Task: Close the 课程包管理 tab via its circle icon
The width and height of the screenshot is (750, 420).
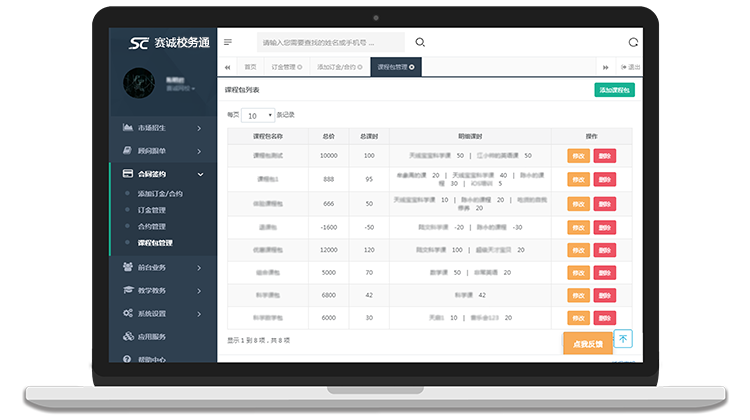Action: pyautogui.click(x=412, y=67)
